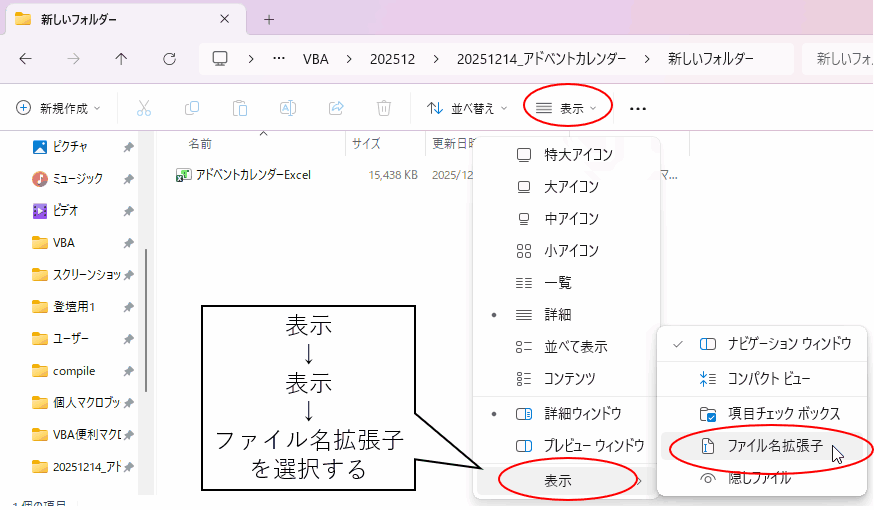Open the 登壇用1 folder
The image size is (874, 510).
74,307
